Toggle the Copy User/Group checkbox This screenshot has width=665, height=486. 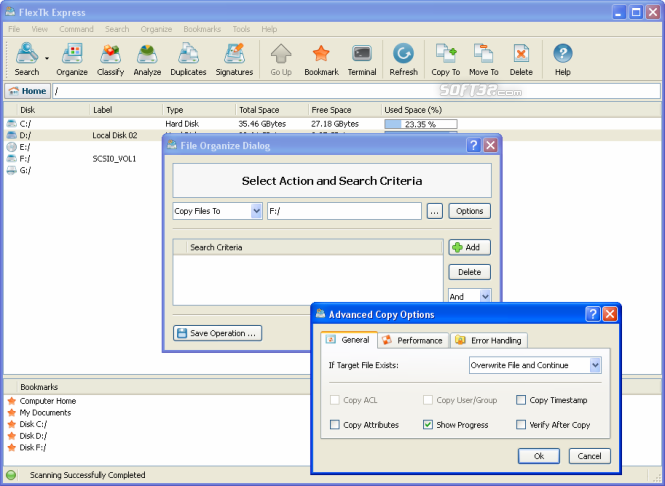428,400
